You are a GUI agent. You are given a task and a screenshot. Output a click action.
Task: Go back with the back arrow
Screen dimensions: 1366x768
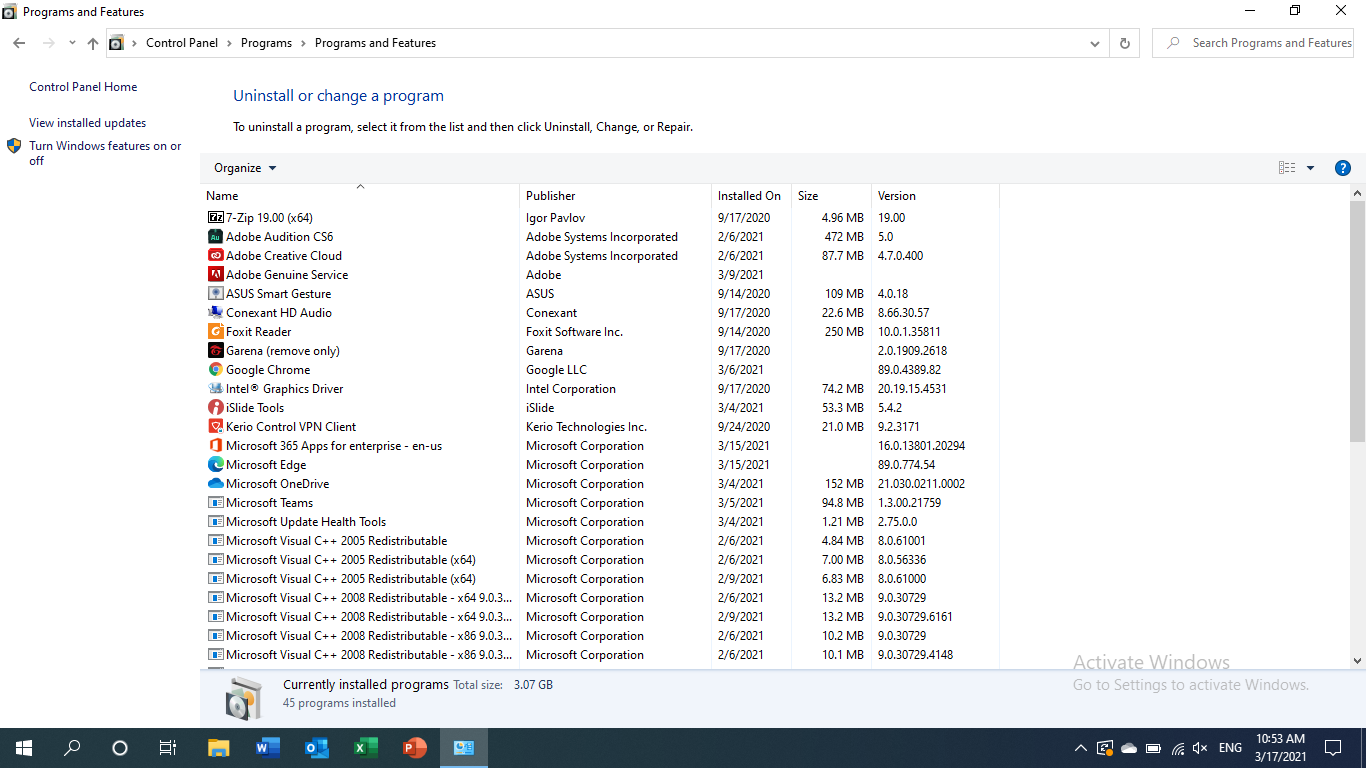19,43
